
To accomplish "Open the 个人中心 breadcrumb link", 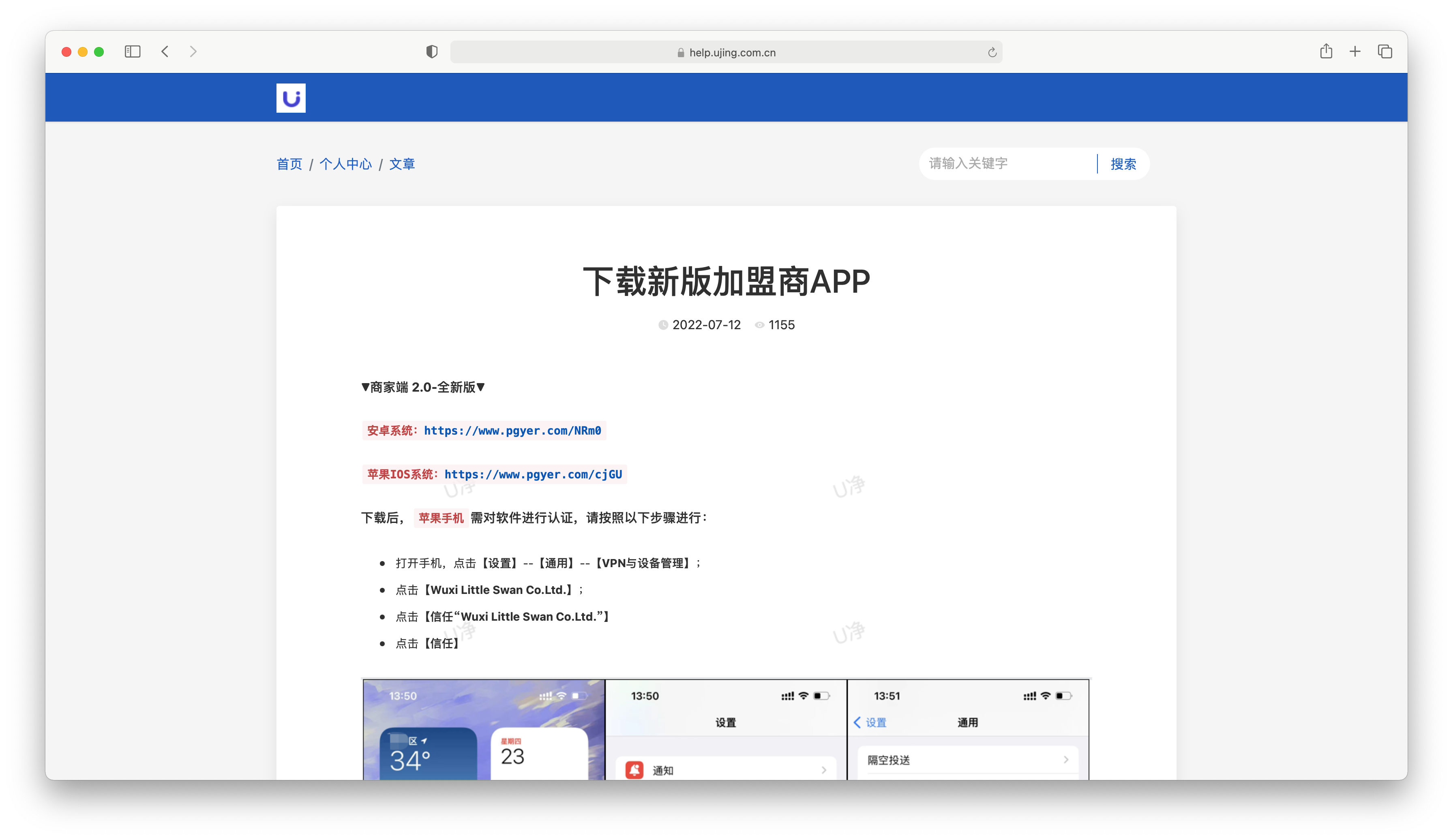I will click(345, 164).
